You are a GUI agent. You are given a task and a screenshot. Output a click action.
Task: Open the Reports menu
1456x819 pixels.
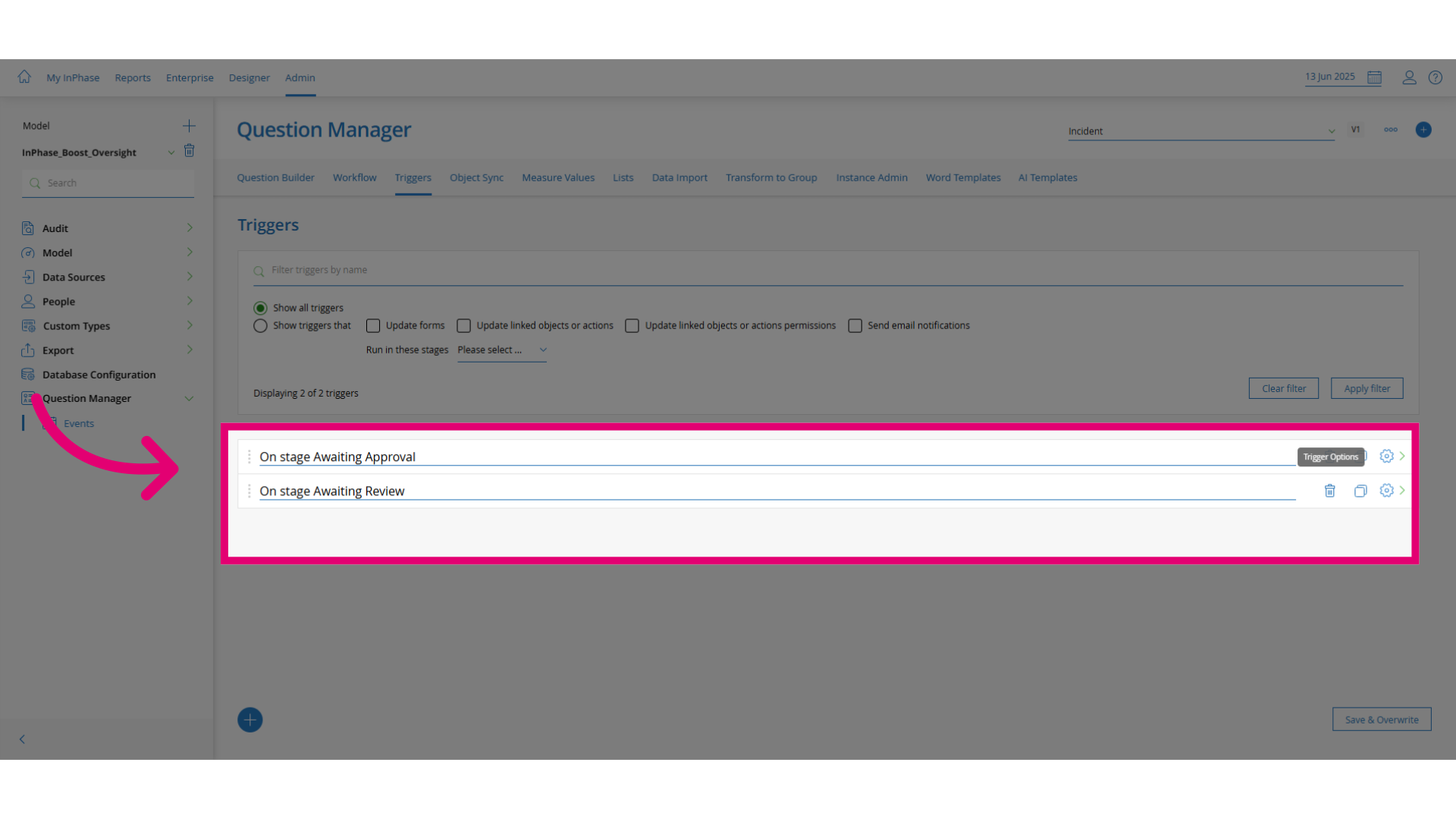tap(133, 77)
